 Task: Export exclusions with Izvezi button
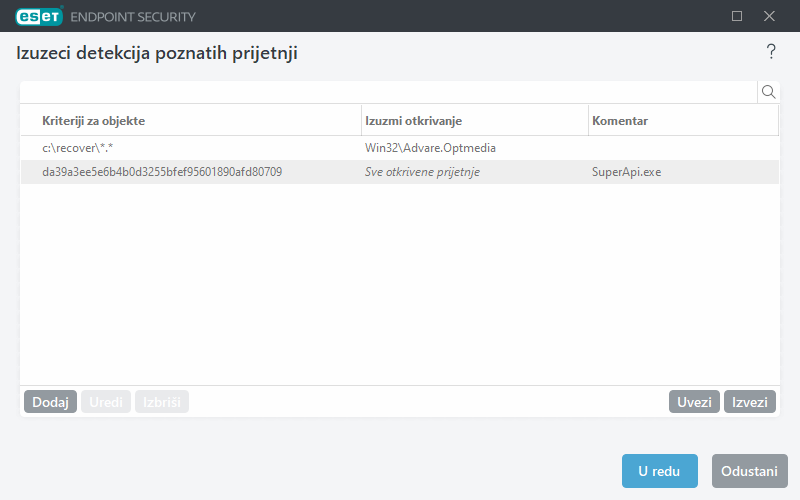(x=750, y=402)
